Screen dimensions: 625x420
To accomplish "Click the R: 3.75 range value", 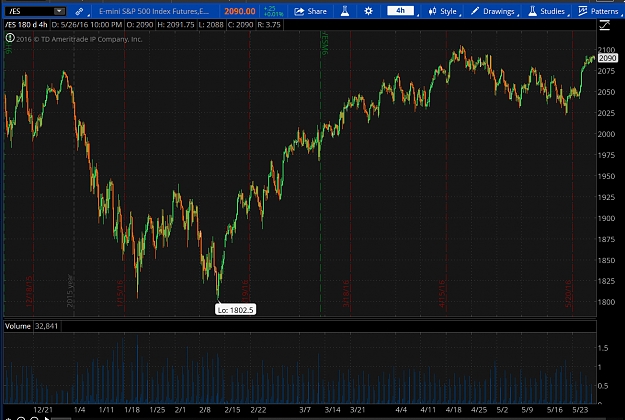I will (x=269, y=25).
